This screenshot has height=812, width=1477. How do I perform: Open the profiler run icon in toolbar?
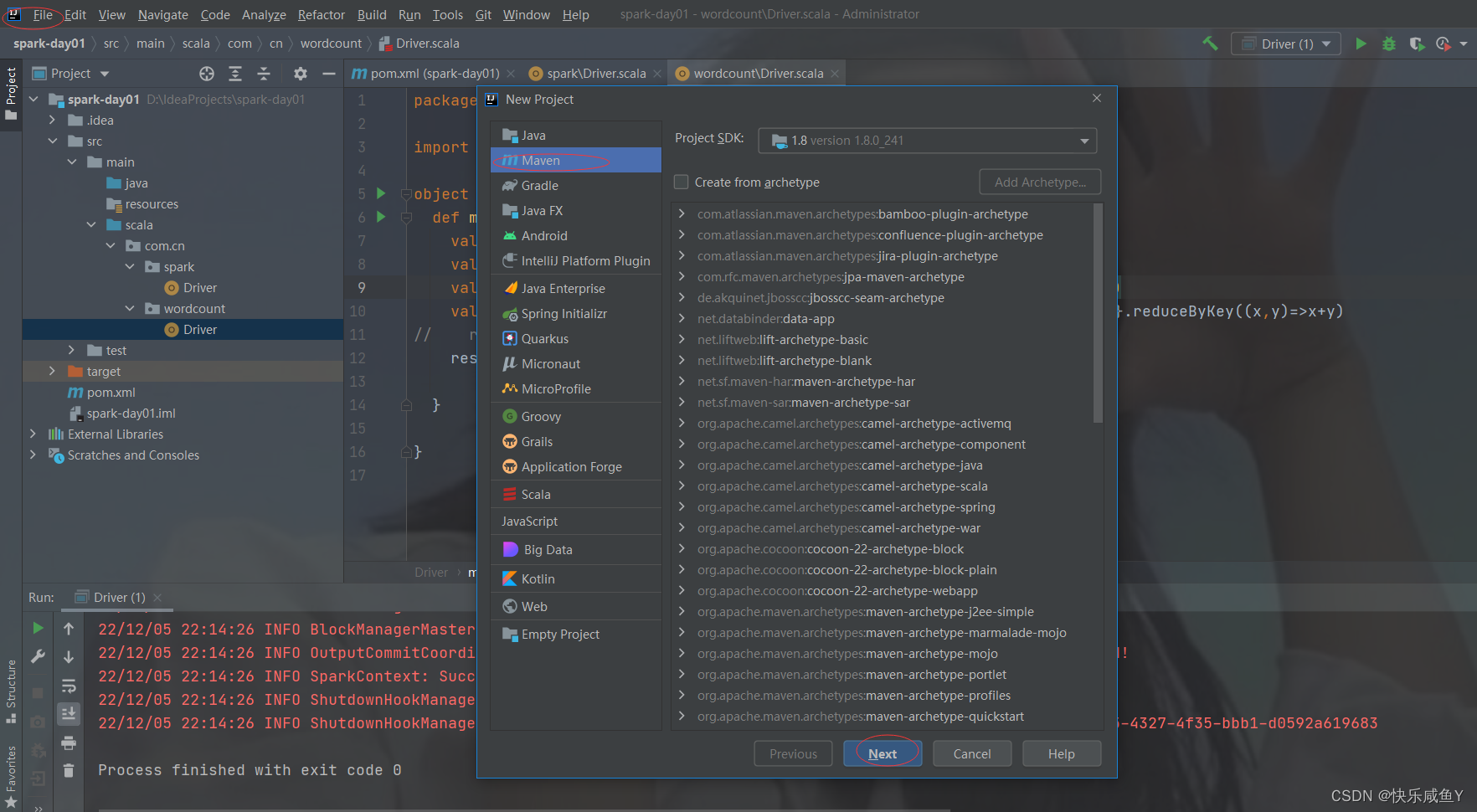click(x=1443, y=44)
